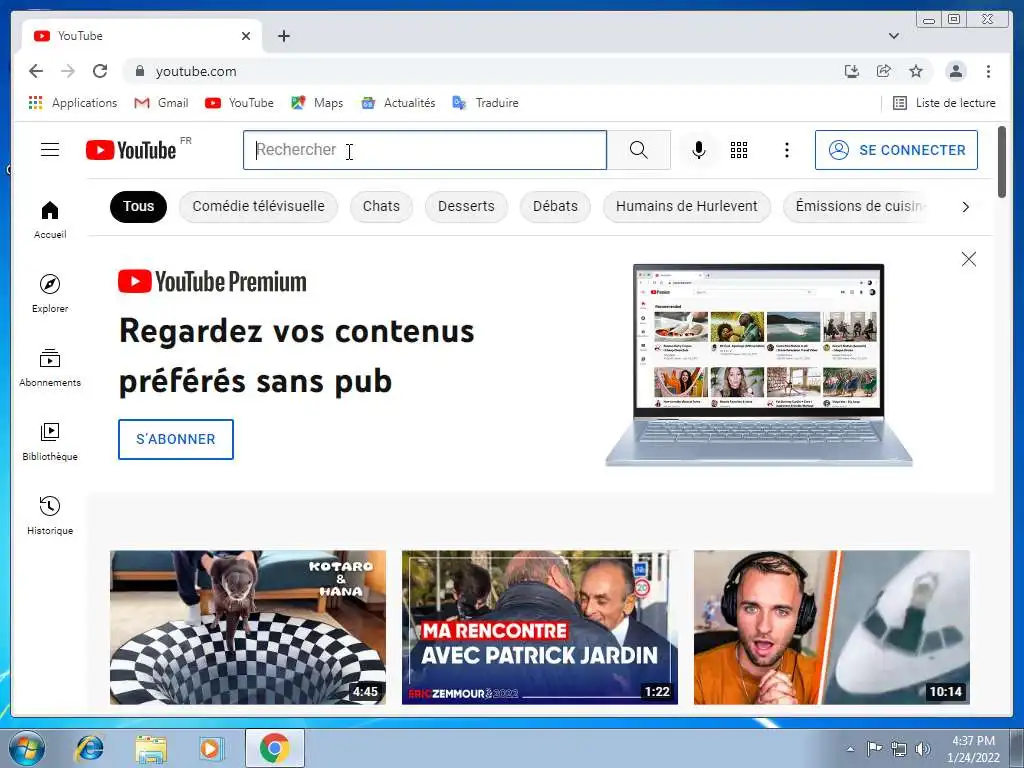The height and width of the screenshot is (768, 1024).
Task: Open the volume speaker tray icon
Action: coord(923,749)
